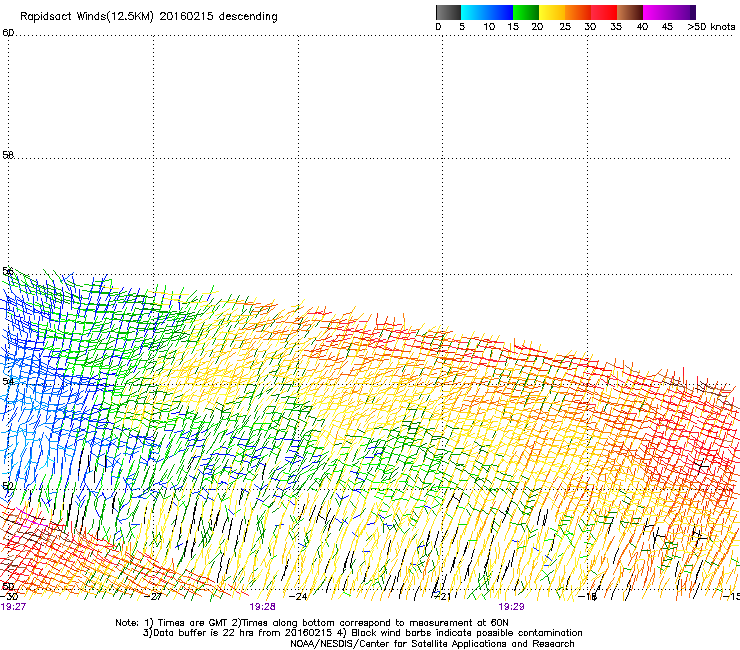
Task: Click the longitude label -24
Action: pos(298,597)
